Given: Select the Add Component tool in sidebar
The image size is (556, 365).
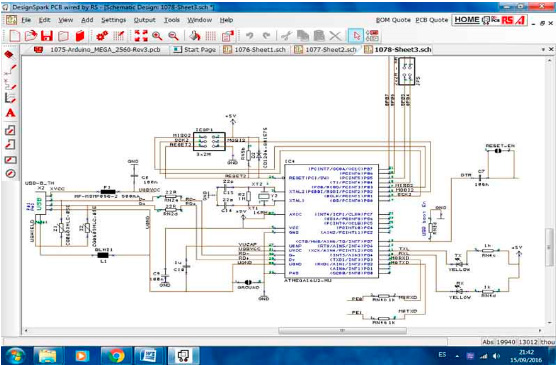Looking at the screenshot, I should pyautogui.click(x=9, y=55).
